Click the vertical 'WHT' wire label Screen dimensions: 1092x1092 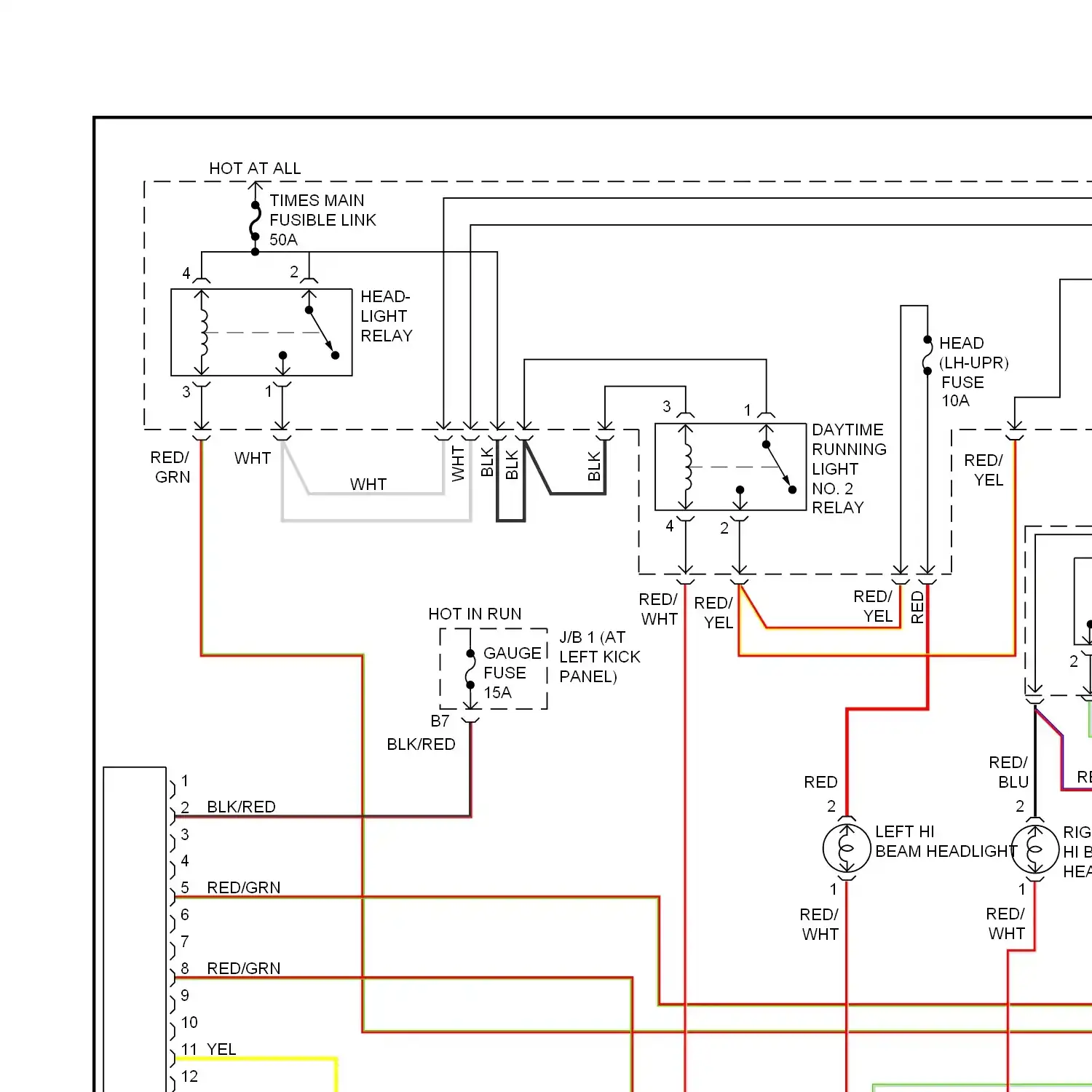tap(458, 464)
